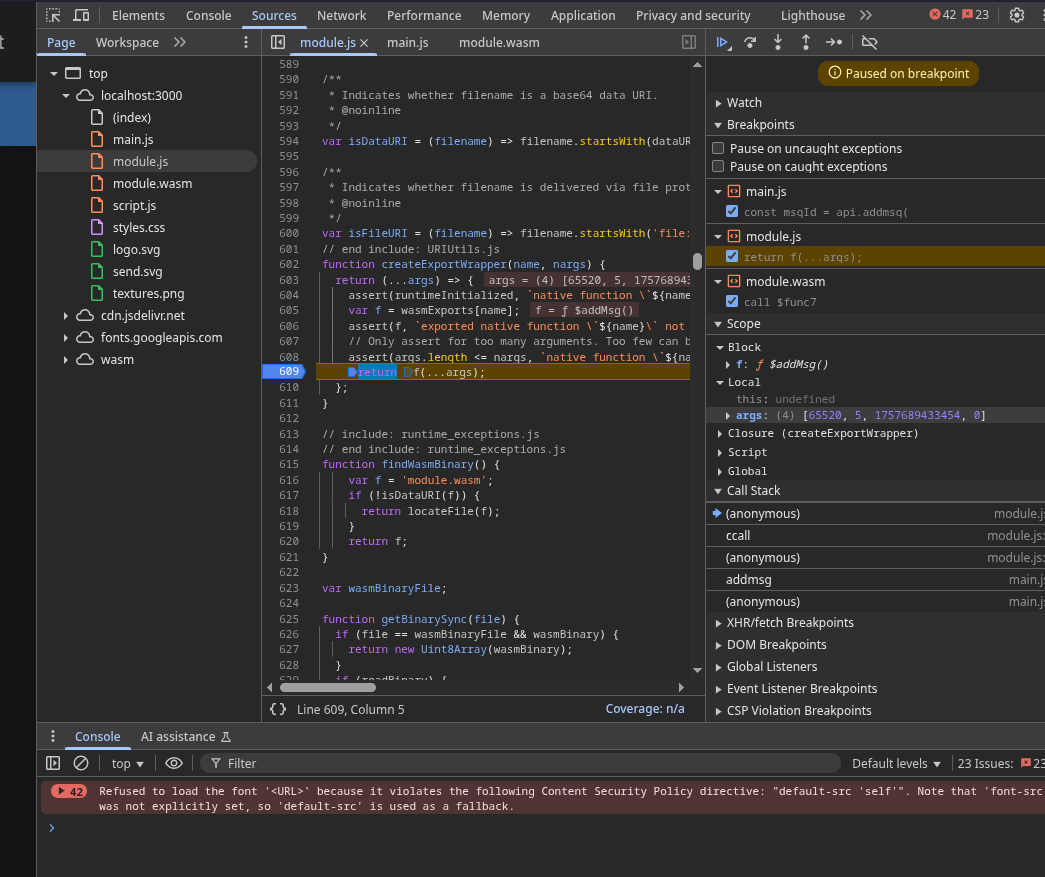The width and height of the screenshot is (1045, 877).
Task: Open the Lighthouse panel
Action: pos(812,15)
